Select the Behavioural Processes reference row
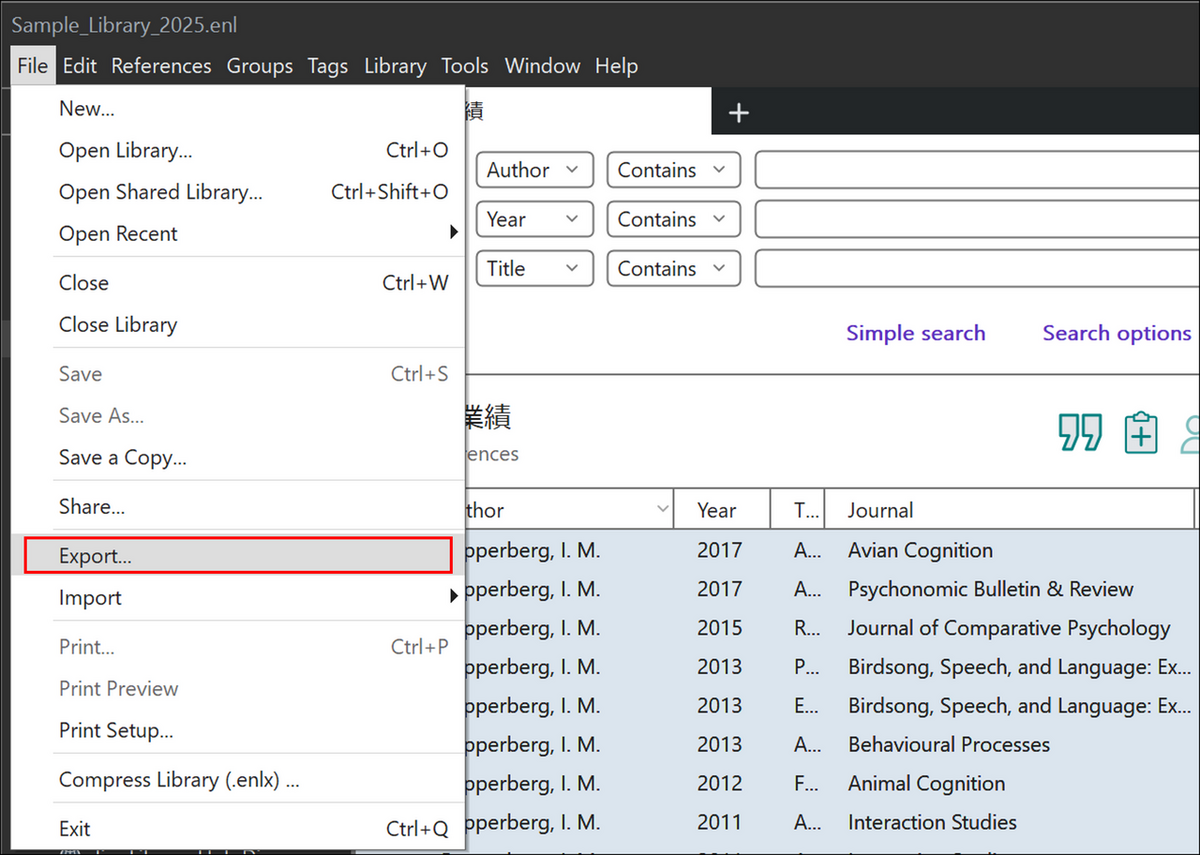 pos(832,744)
